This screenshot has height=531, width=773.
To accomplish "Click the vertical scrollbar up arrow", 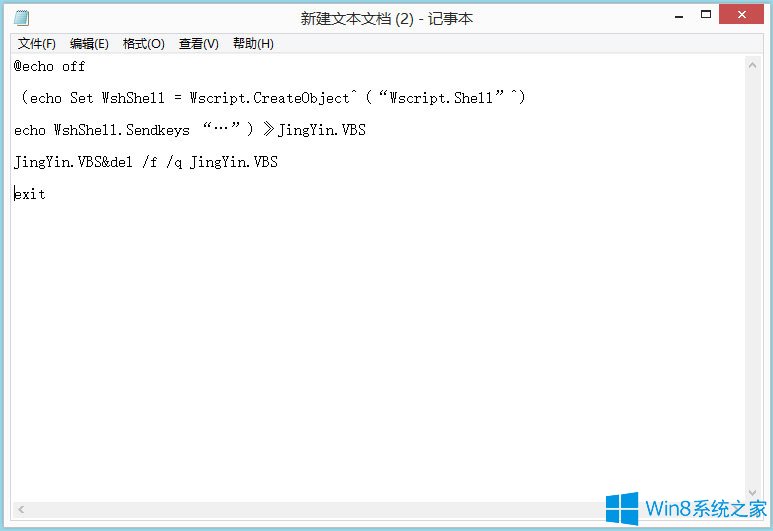I will point(752,65).
